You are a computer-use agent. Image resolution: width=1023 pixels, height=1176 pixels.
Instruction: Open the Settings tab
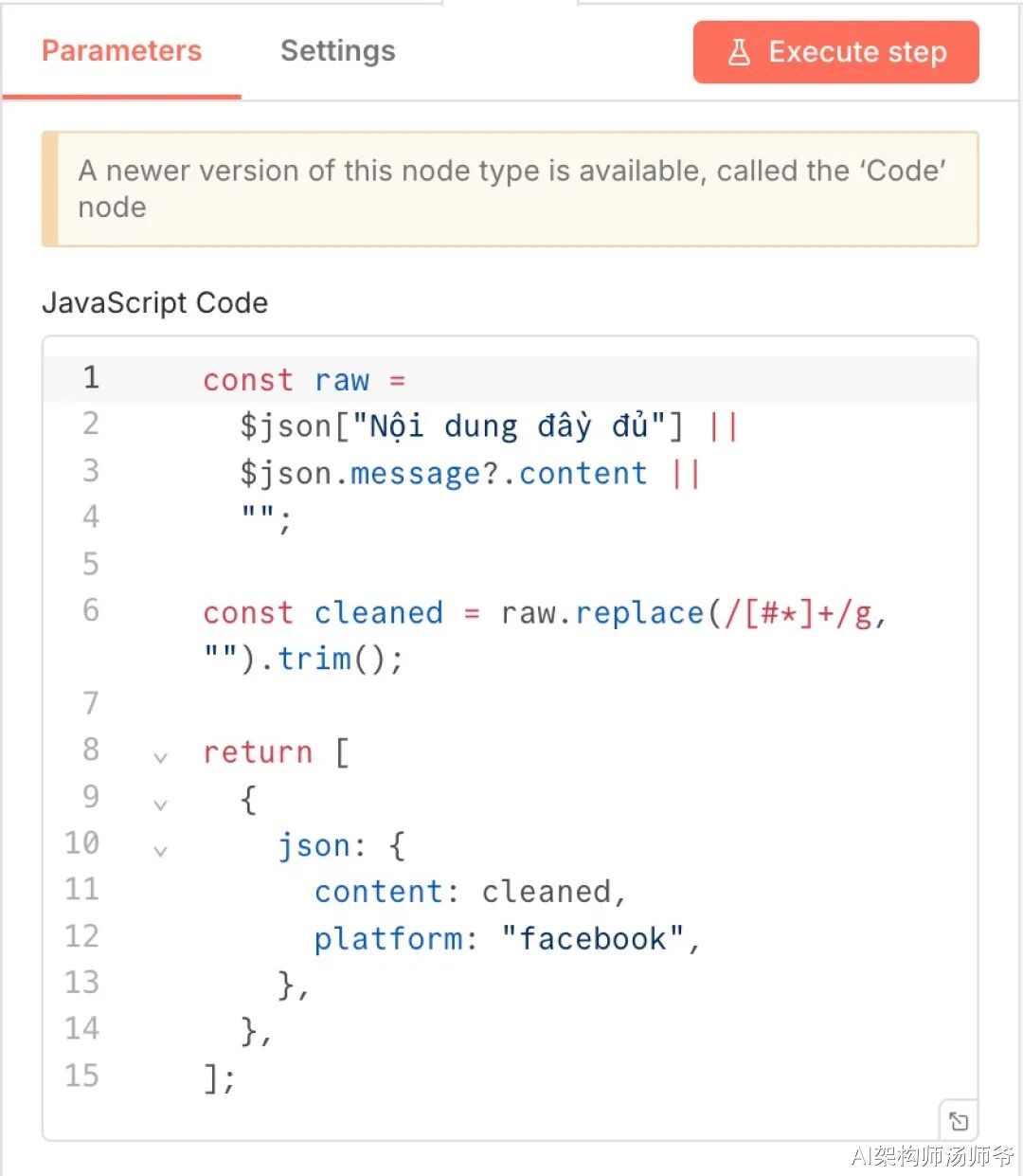tap(337, 51)
